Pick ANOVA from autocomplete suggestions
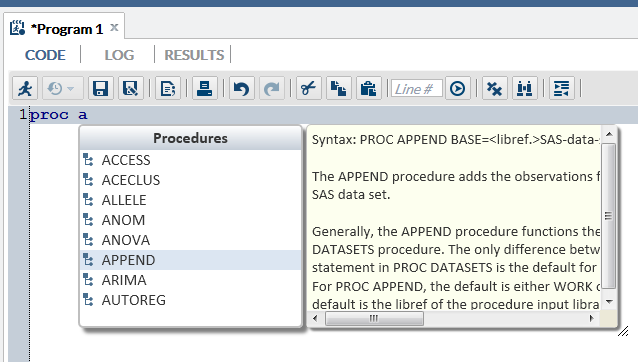The height and width of the screenshot is (362, 638). click(x=190, y=240)
